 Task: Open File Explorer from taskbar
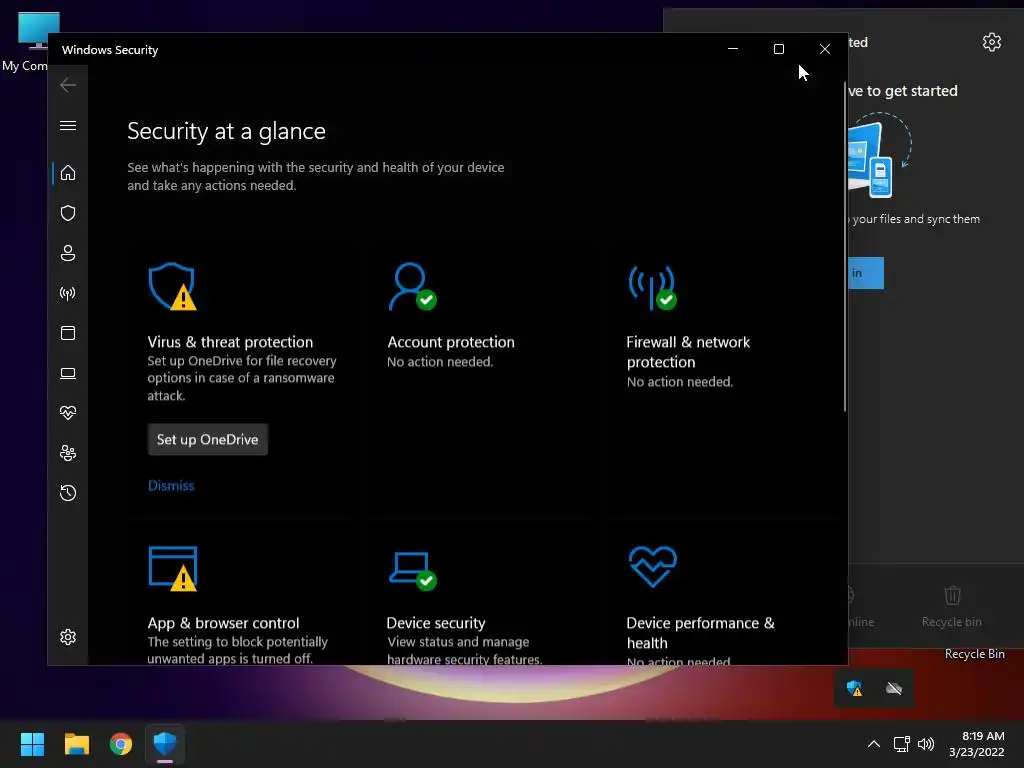tap(76, 744)
